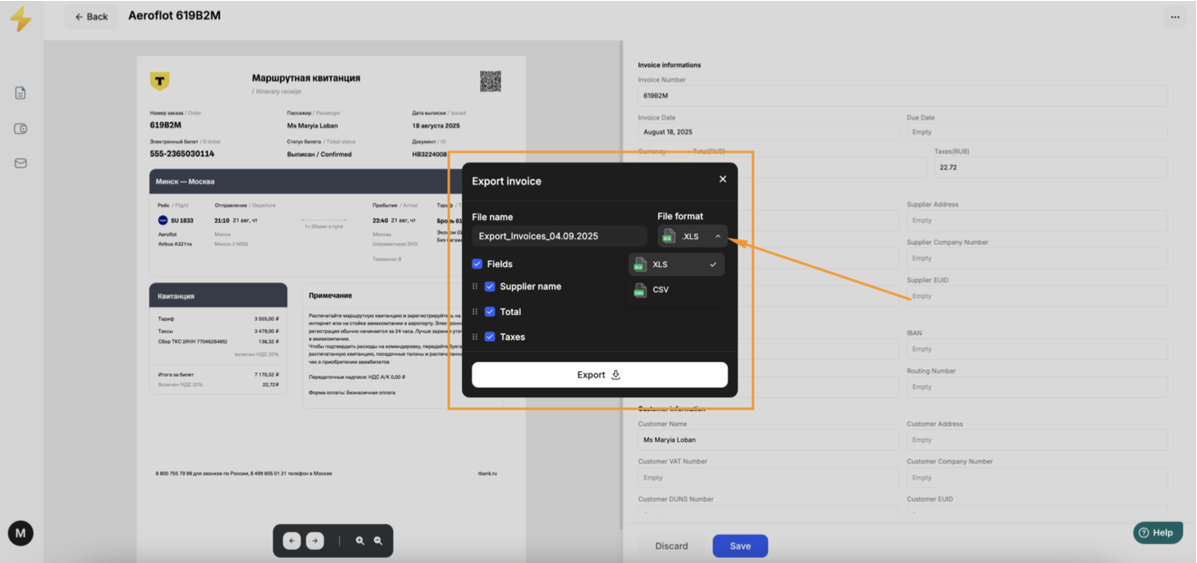
Task: Click the Квитанция section header
Action: coord(176,296)
